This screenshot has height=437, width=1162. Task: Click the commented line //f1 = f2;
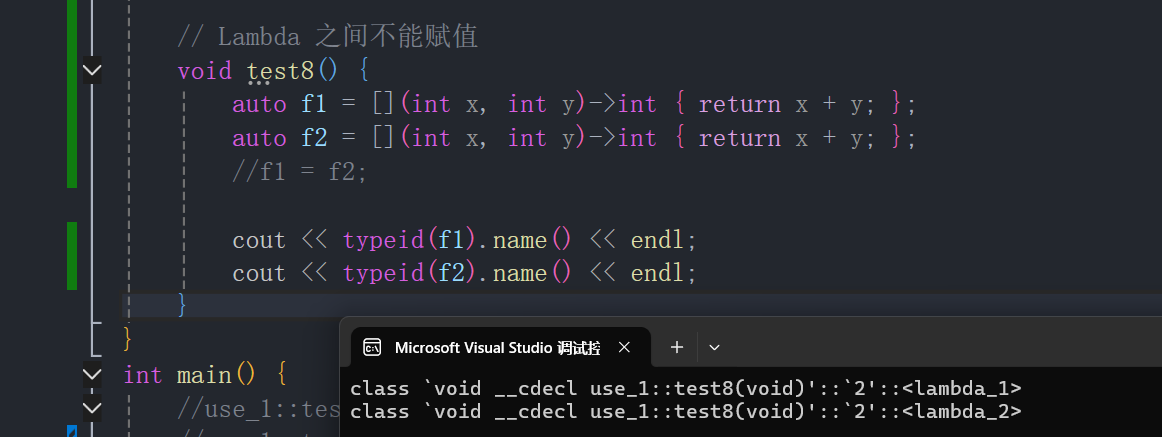[x=299, y=172]
